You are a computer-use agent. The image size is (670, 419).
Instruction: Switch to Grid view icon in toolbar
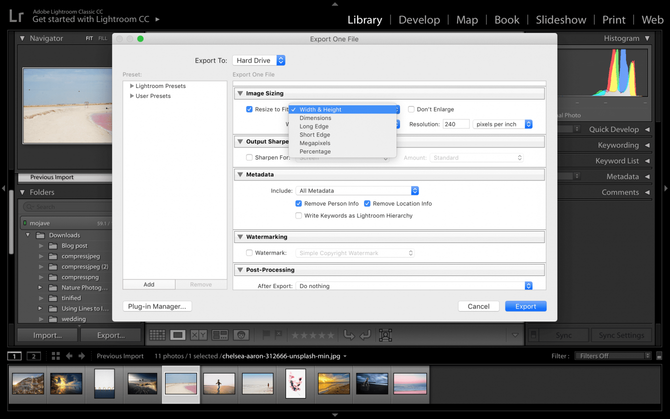point(157,335)
